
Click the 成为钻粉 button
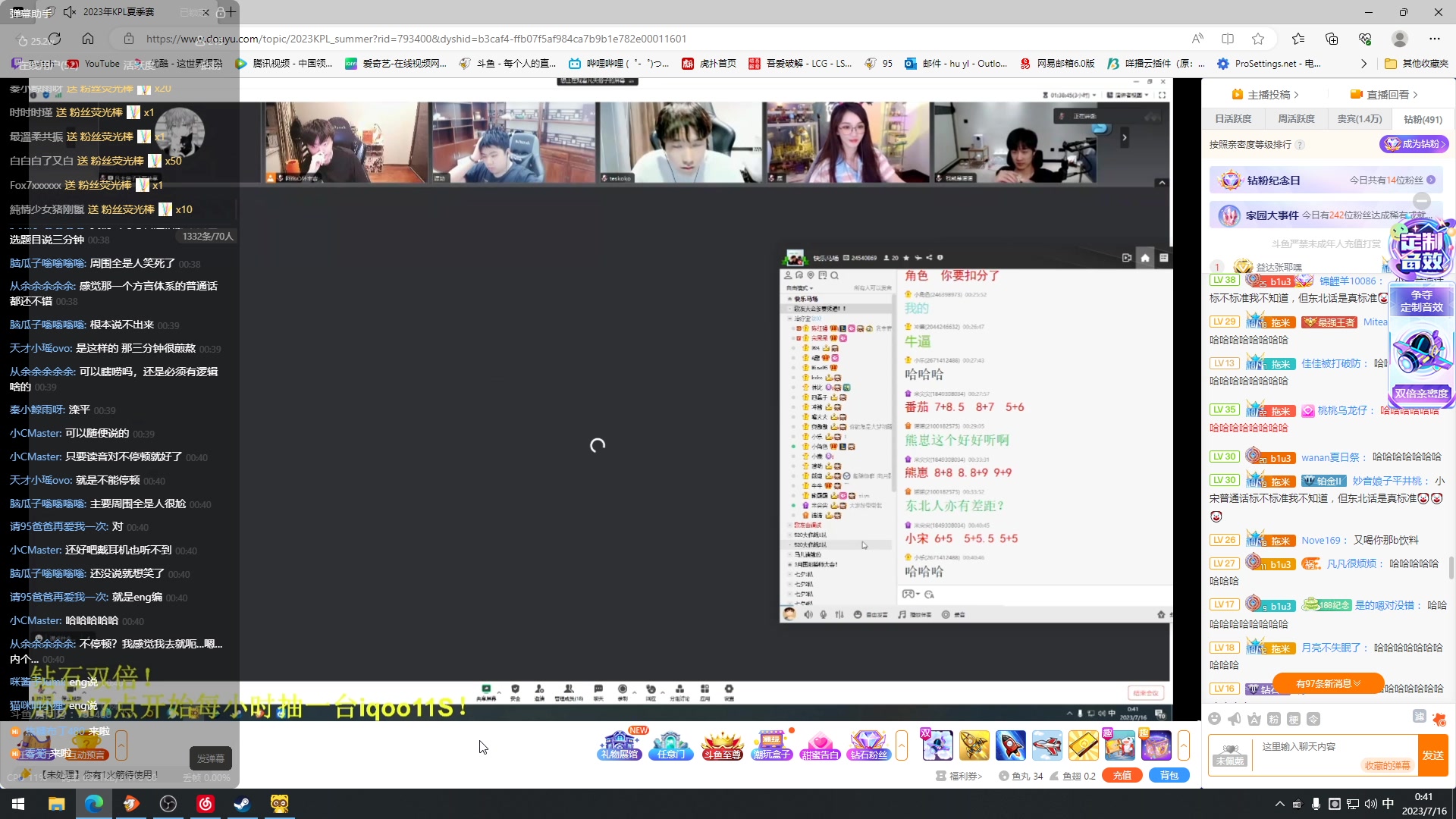pyautogui.click(x=1414, y=144)
